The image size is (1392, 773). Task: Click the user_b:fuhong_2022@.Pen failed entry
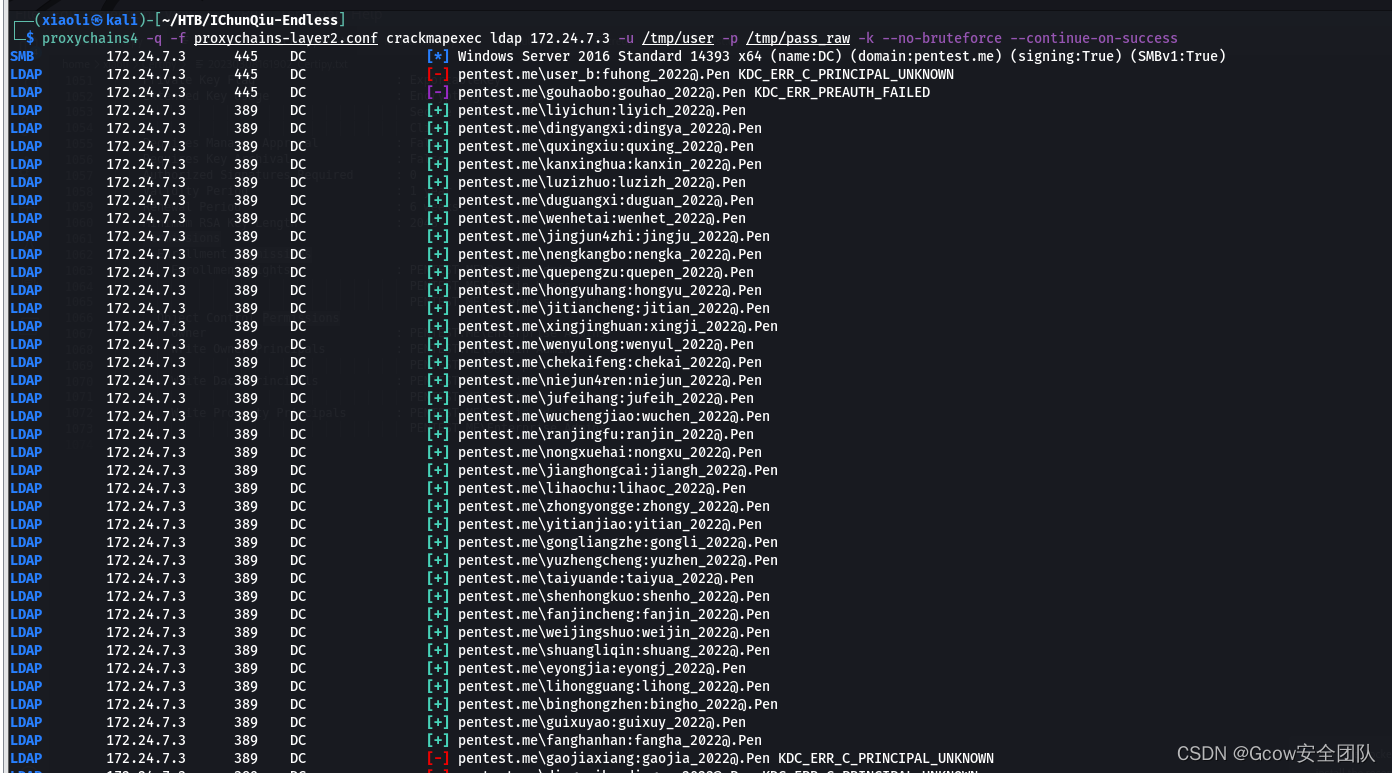(x=706, y=74)
